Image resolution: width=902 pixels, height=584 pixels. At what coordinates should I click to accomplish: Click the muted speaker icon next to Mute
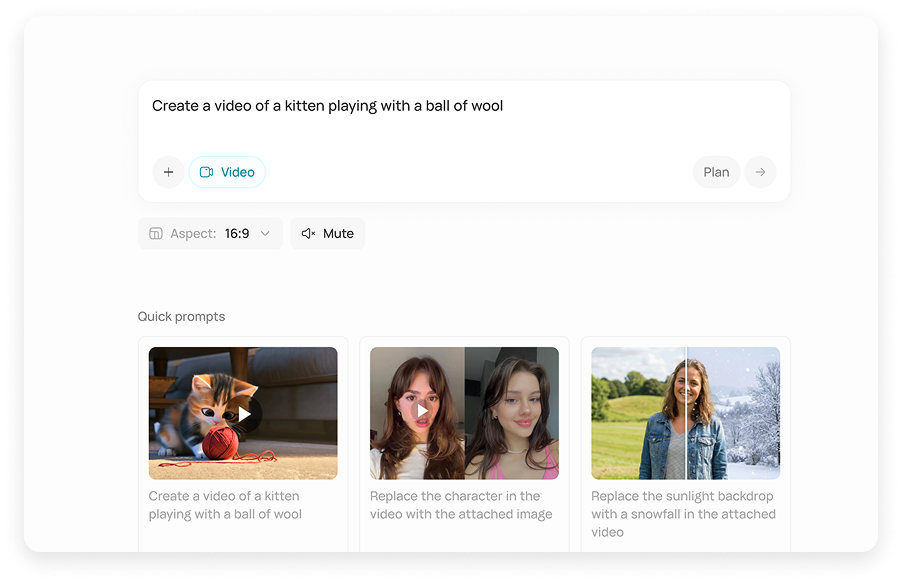click(x=309, y=233)
